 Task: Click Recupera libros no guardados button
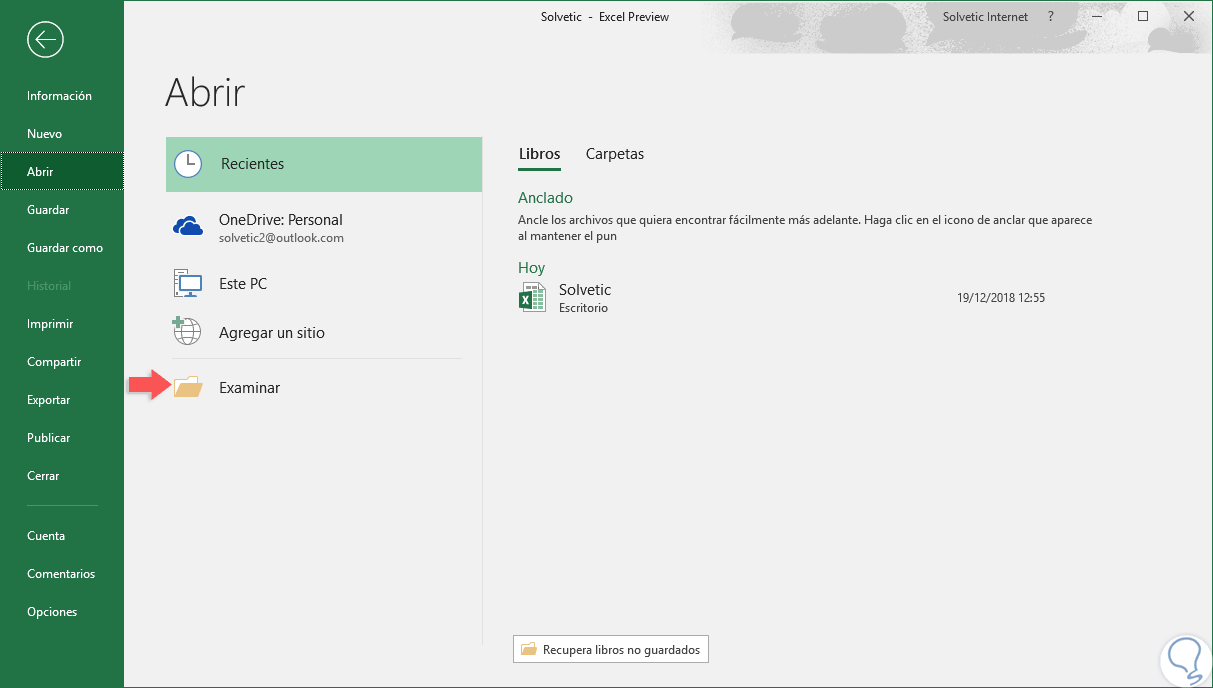click(611, 650)
